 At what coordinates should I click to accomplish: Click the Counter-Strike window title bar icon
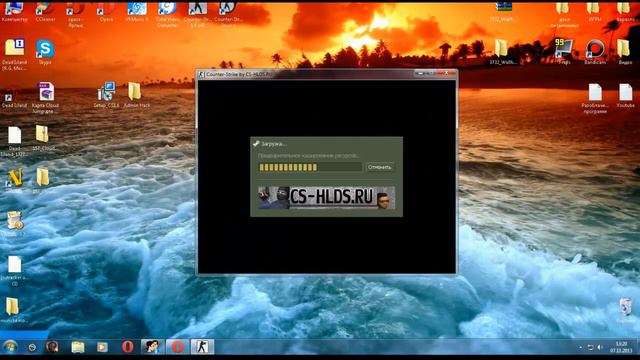point(201,74)
